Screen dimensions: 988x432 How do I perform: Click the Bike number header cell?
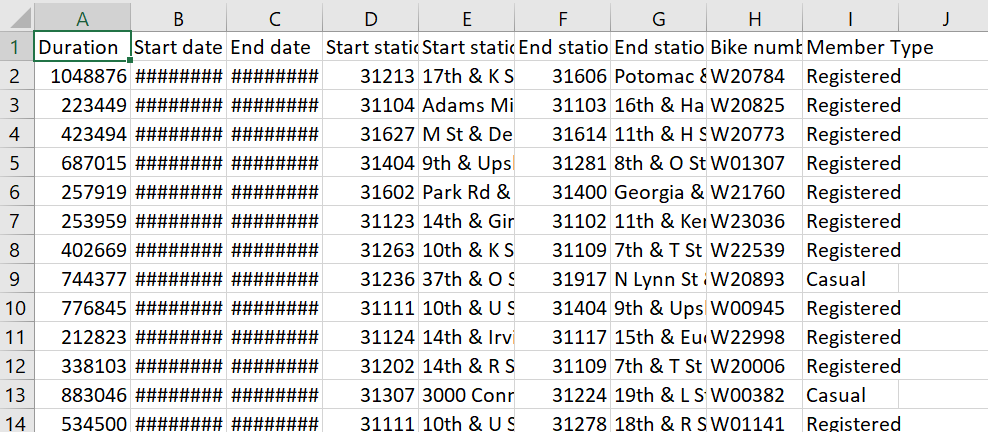[x=755, y=47]
